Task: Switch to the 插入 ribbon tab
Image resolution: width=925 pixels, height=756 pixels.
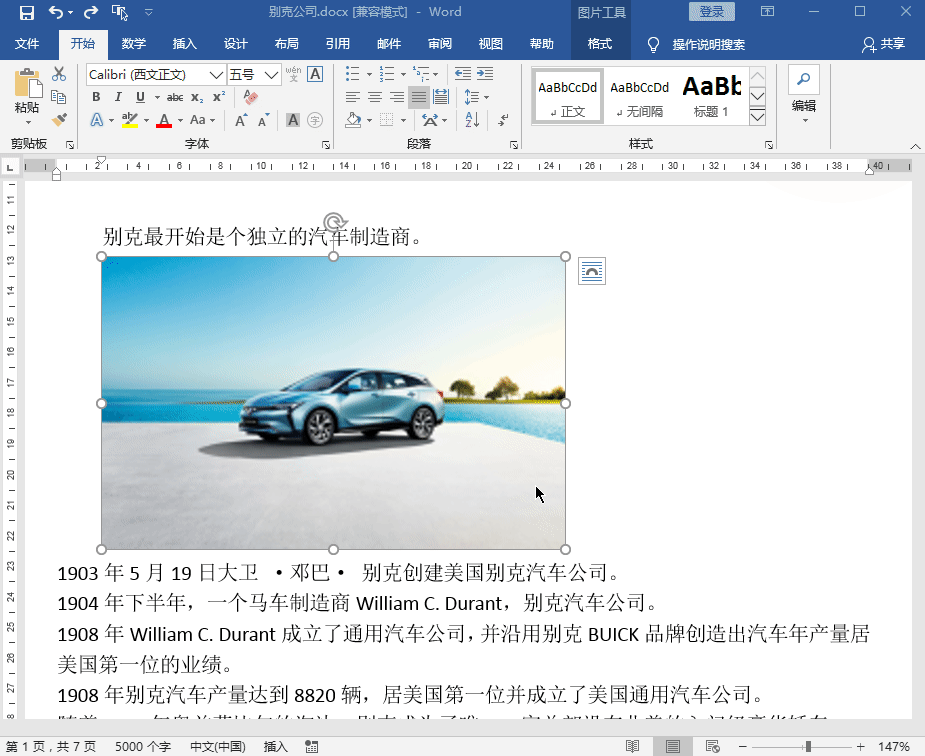Action: (x=185, y=44)
